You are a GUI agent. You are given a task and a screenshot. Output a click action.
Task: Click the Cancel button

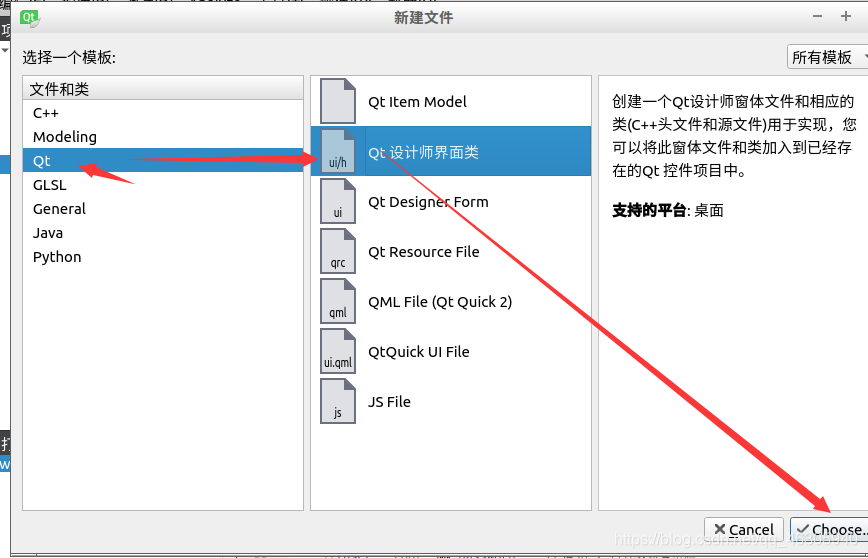(743, 530)
